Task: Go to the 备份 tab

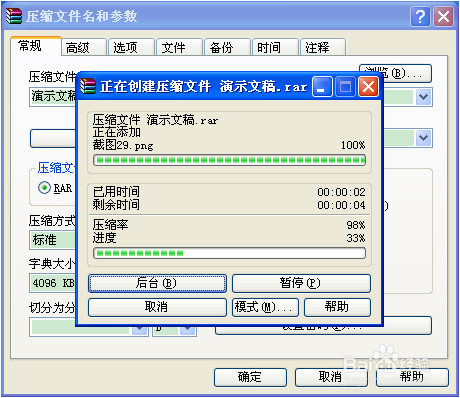Action: [227, 47]
